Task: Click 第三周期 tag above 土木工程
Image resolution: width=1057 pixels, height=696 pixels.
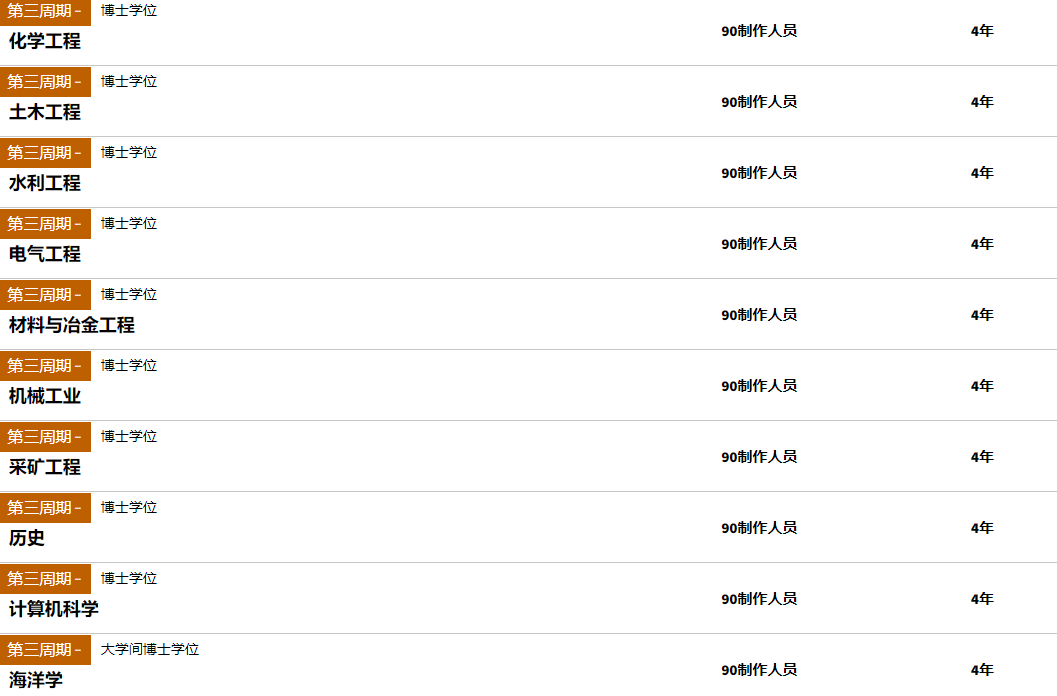Action: 45,82
